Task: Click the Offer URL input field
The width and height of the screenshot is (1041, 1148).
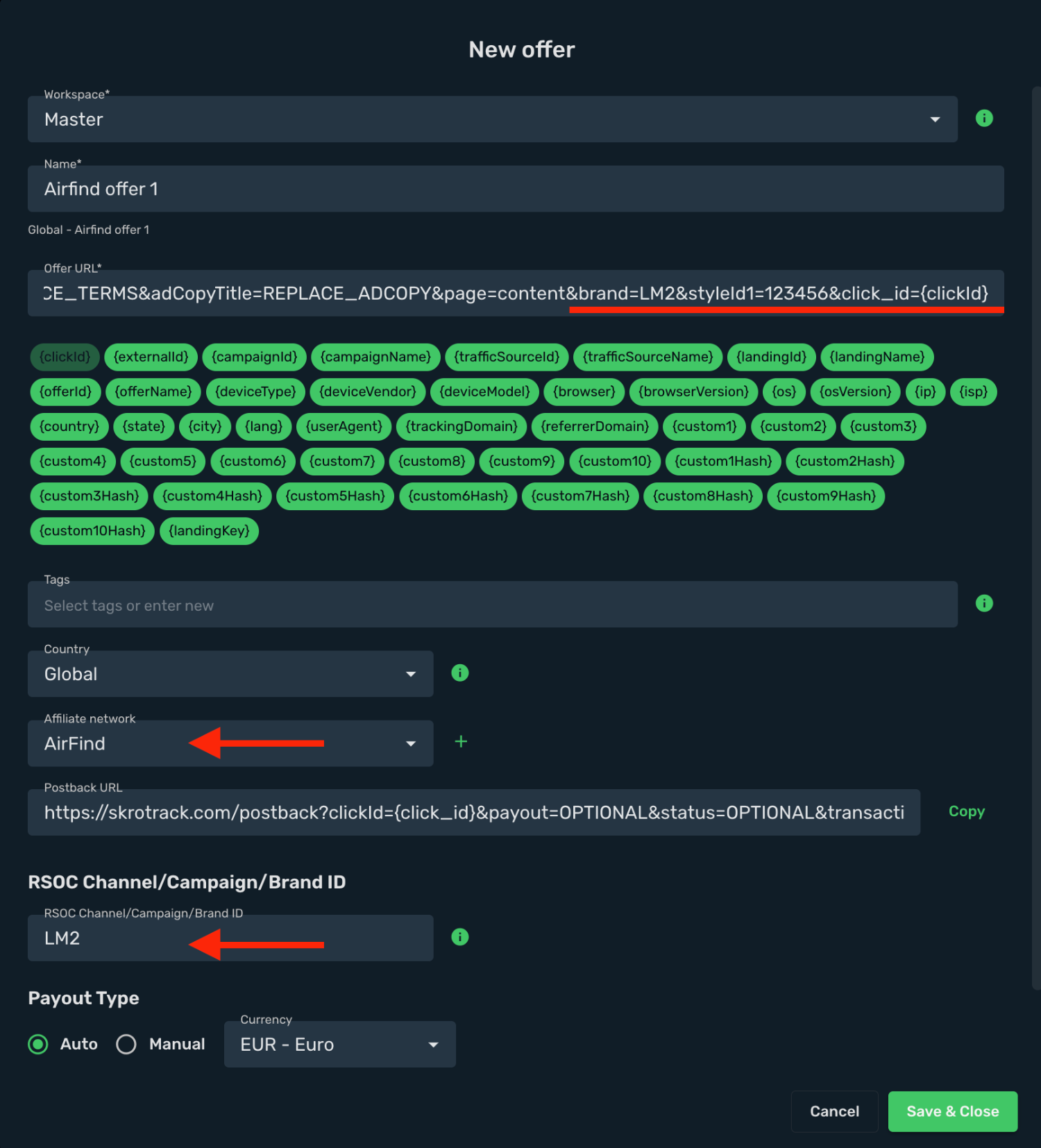Action: (516, 293)
